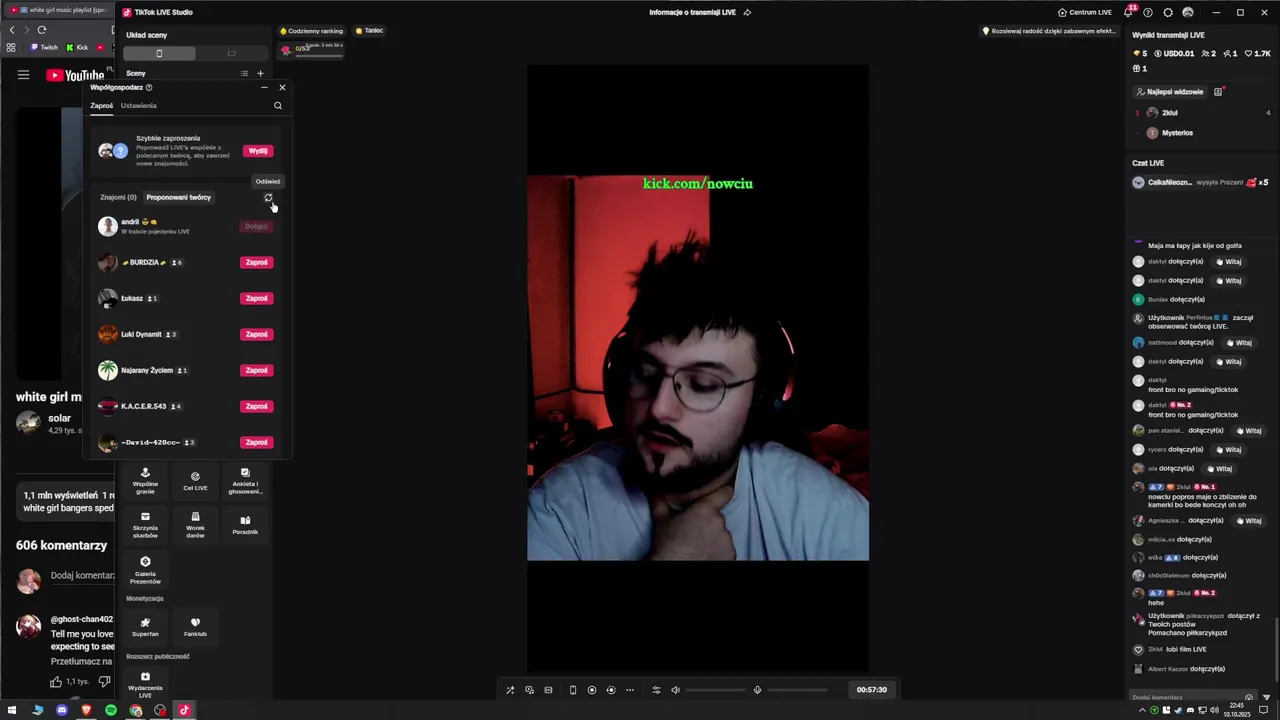Add a new scene with the plus icon
The image size is (1280, 720).
pos(260,73)
